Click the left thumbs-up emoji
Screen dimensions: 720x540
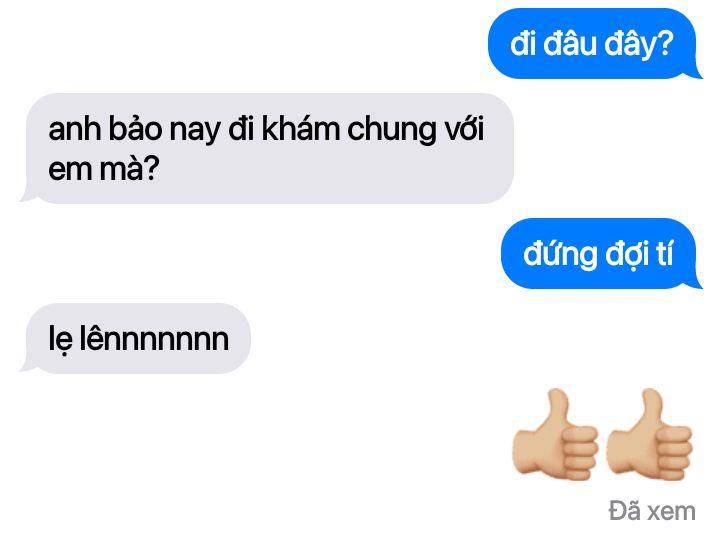(555, 434)
